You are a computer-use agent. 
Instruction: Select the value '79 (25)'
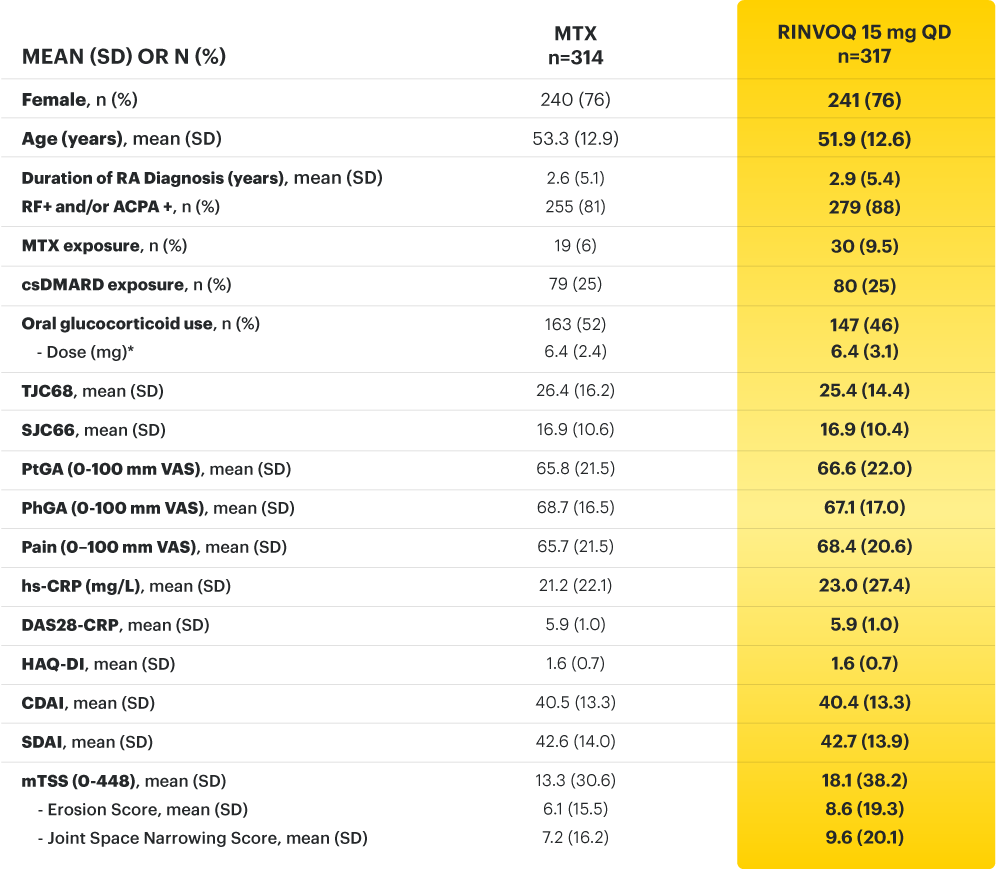click(x=575, y=284)
